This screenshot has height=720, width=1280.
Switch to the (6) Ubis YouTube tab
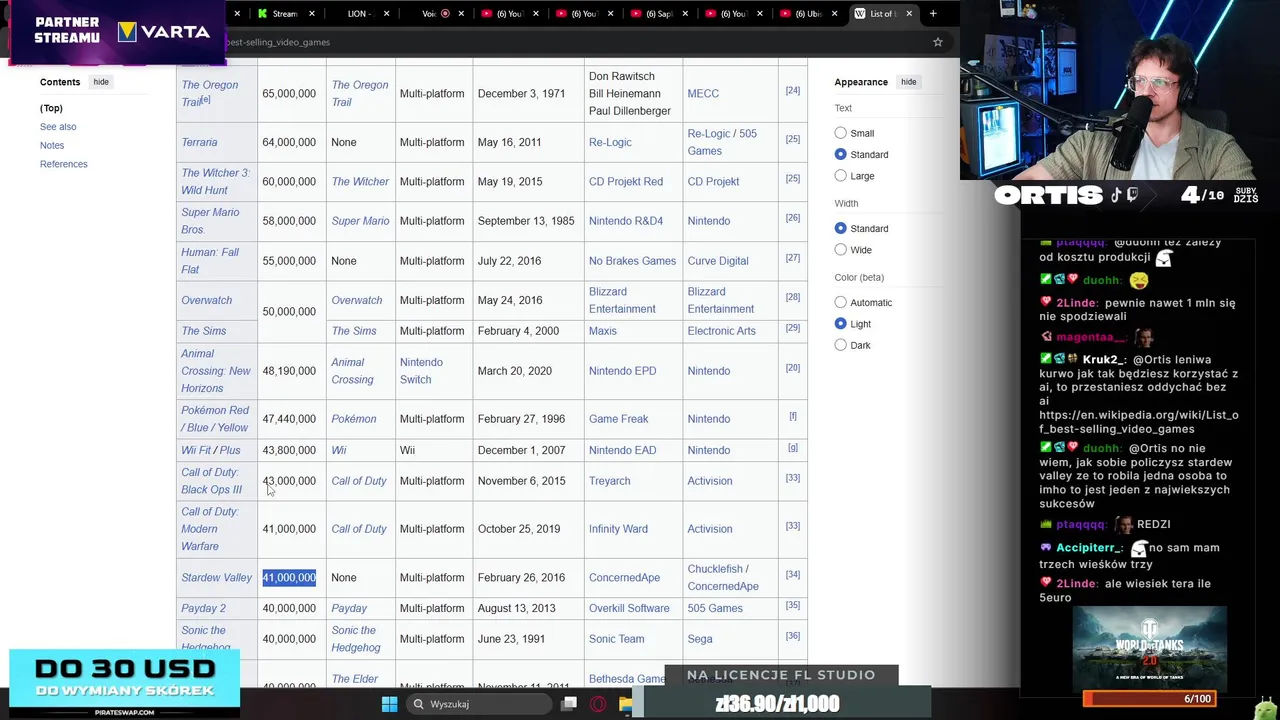809,14
